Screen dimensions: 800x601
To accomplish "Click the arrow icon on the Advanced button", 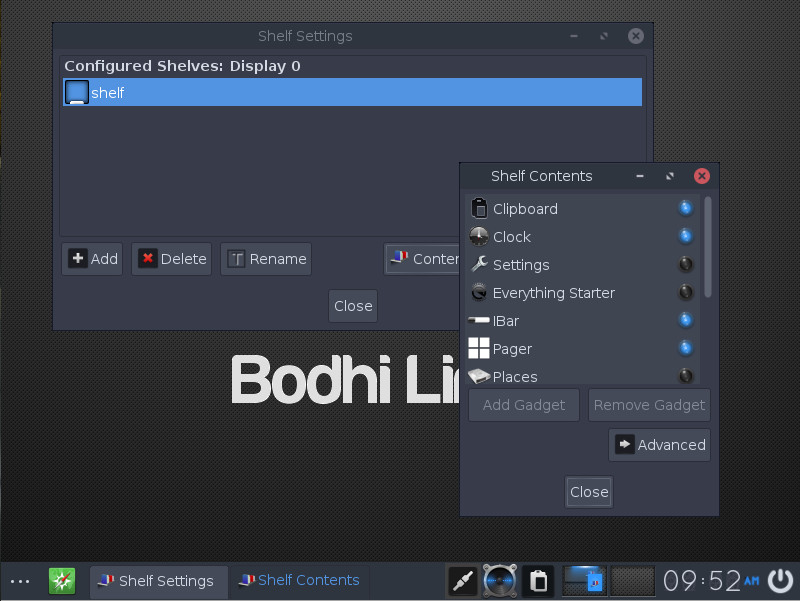I will (x=624, y=444).
